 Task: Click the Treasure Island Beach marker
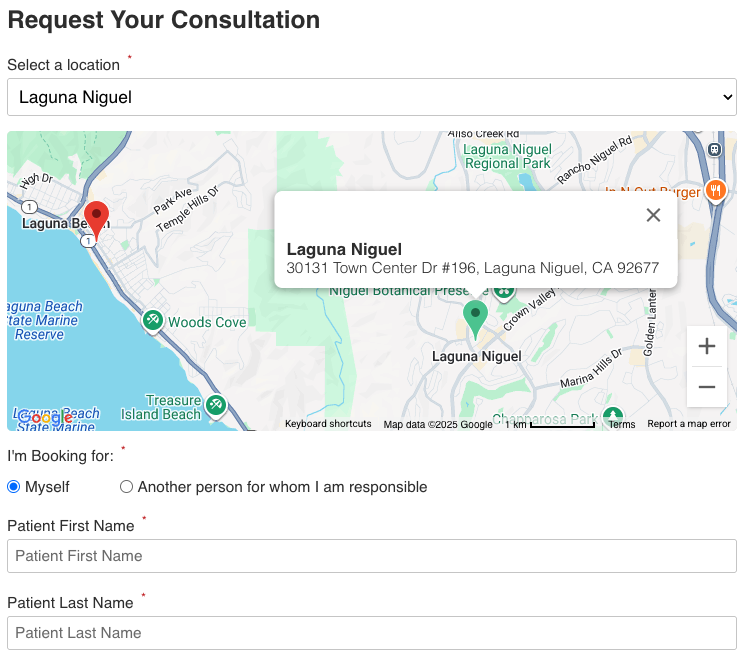click(x=216, y=406)
